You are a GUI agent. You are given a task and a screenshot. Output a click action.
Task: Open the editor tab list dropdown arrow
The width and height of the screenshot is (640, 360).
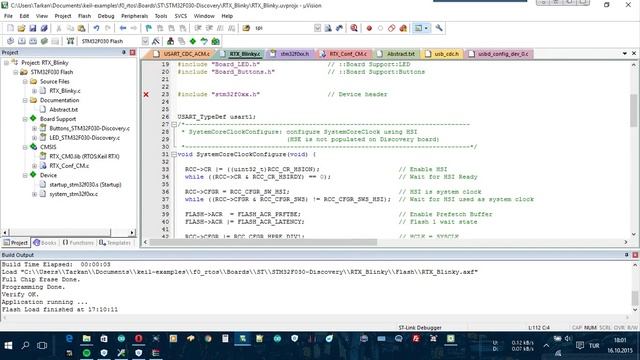(624, 53)
